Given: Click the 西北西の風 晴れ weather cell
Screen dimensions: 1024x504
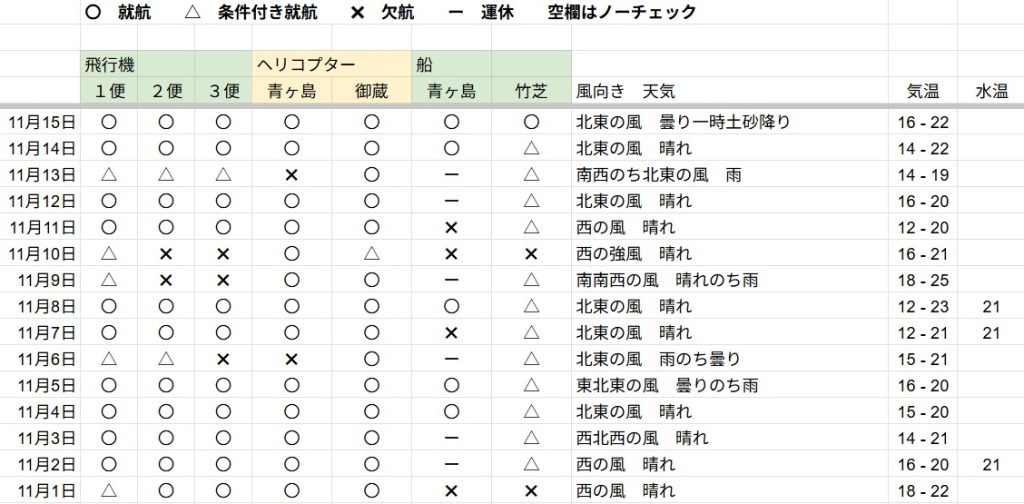Looking at the screenshot, I should [642, 438].
